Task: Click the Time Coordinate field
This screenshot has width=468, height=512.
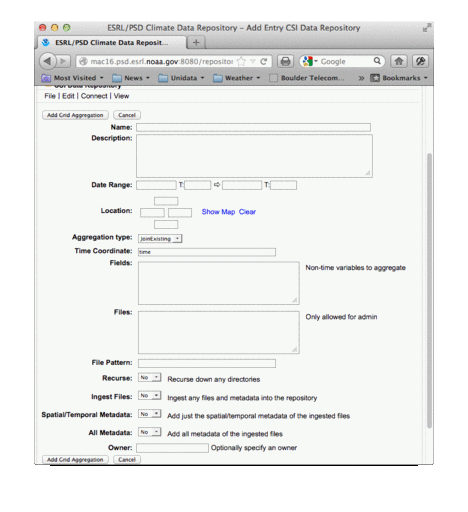Action: (x=207, y=252)
